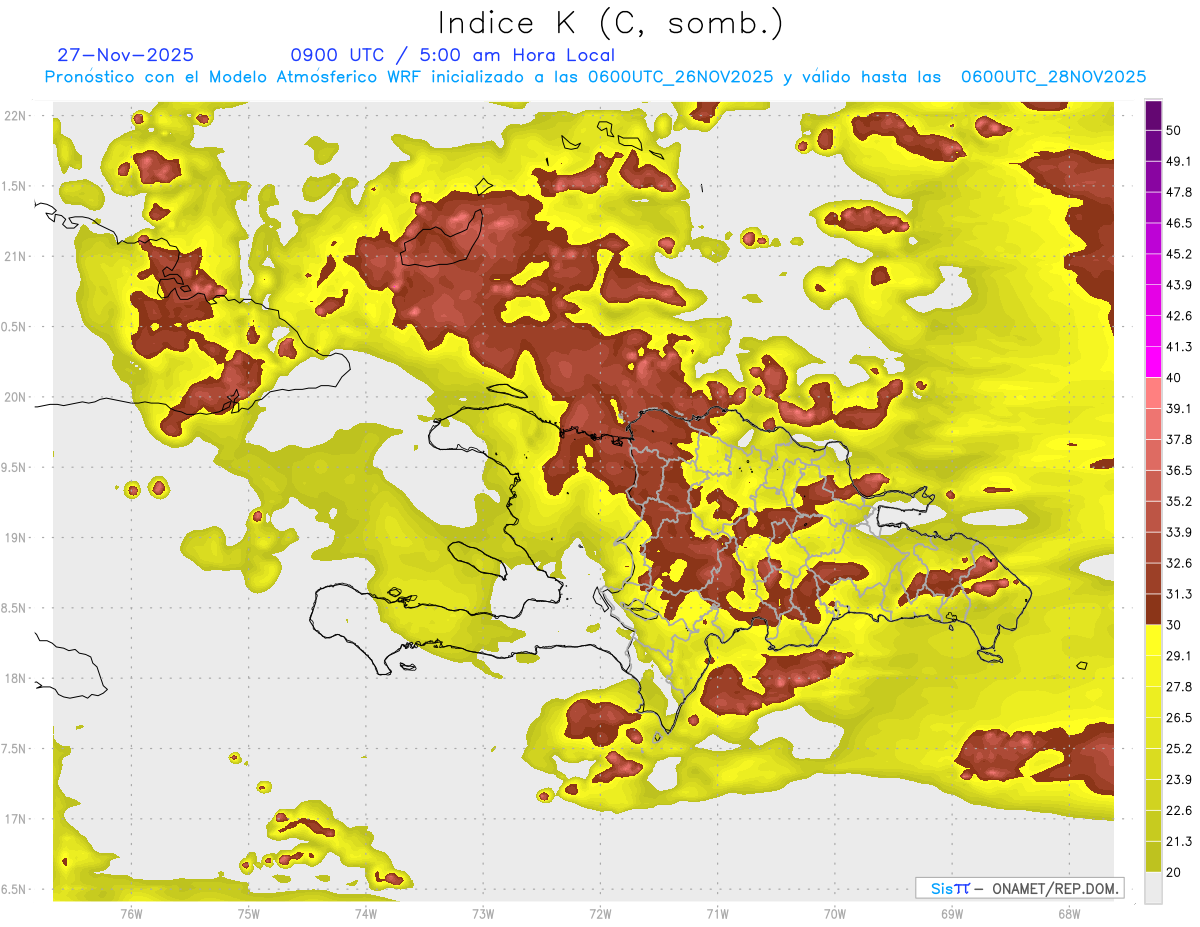Click the "22N" latitude label
Viewport: 1200px width, 927px height.
point(15,116)
